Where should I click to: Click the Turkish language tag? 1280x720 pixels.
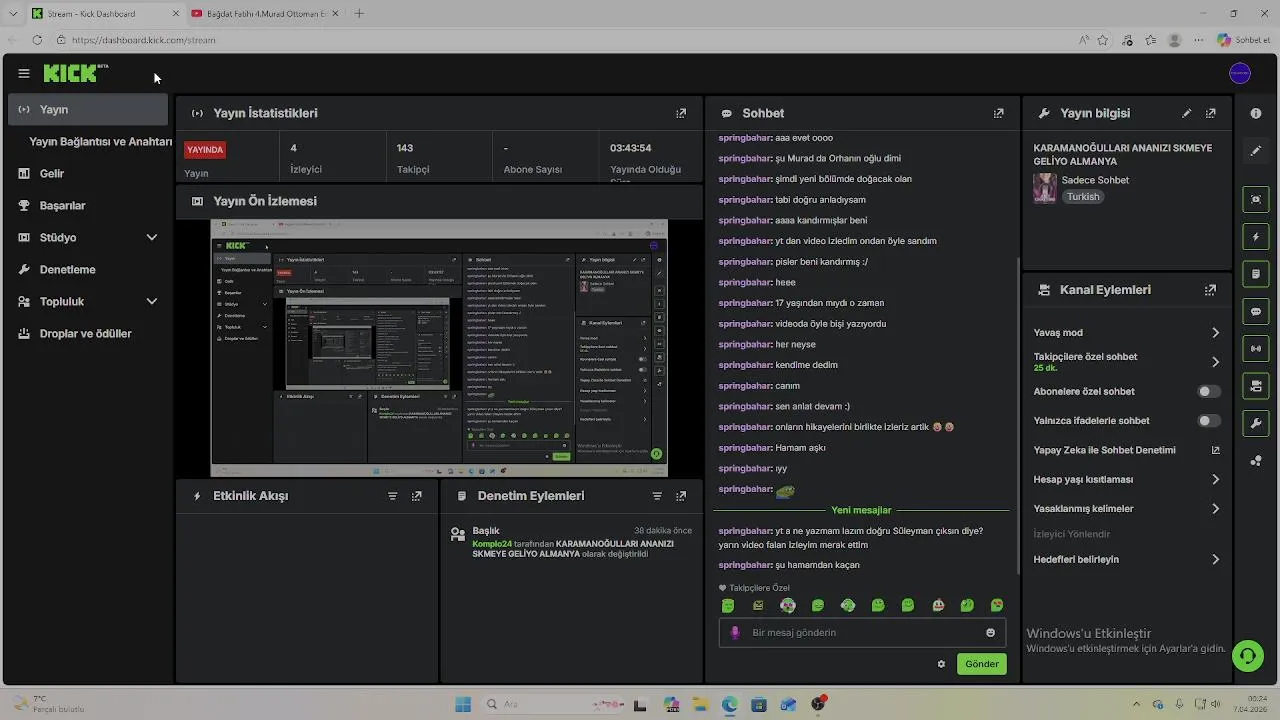1083,197
